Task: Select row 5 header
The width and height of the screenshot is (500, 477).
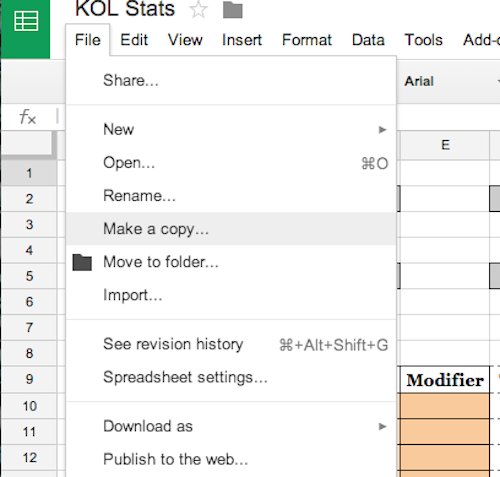Action: pos(29,276)
